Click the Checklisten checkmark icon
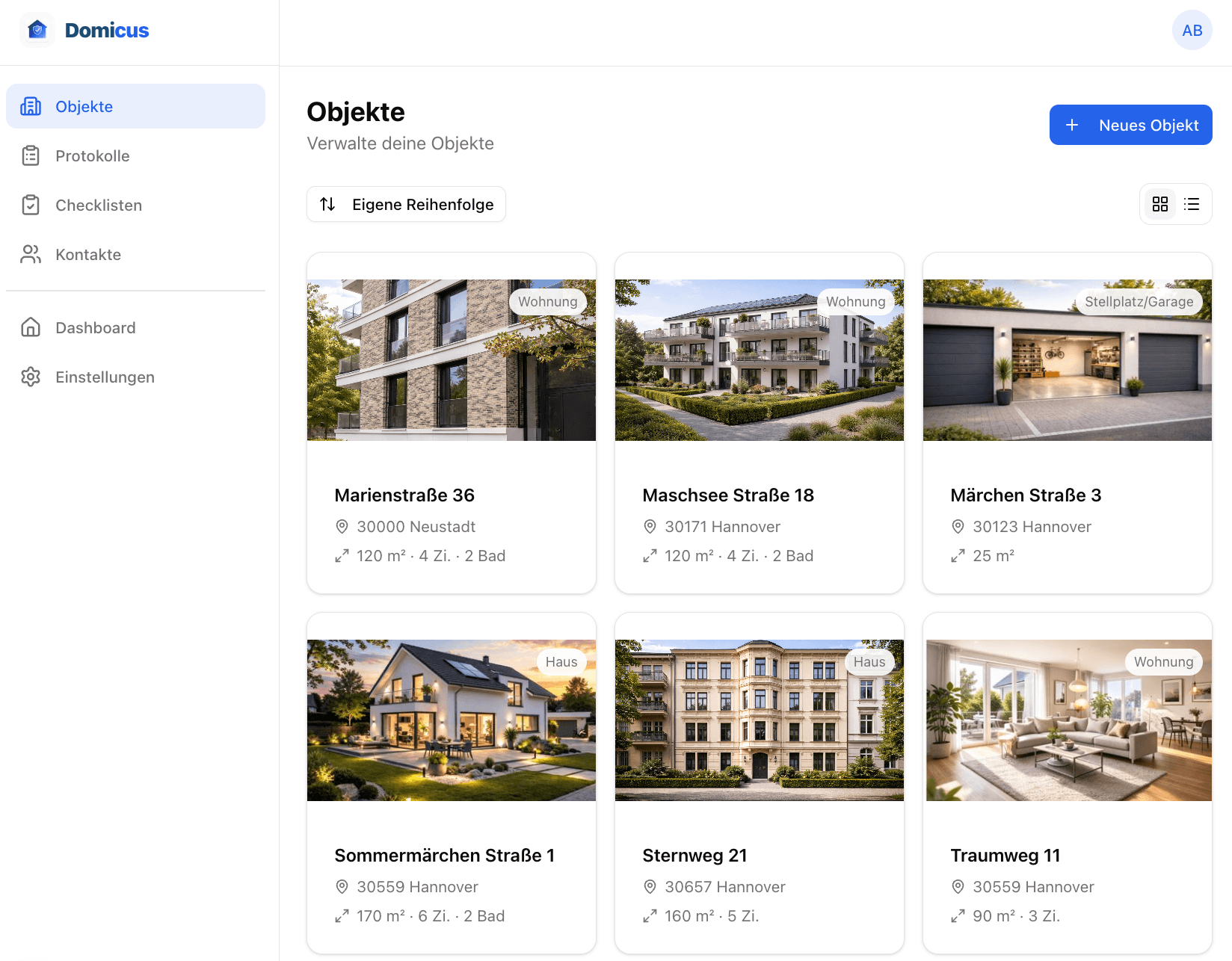Image resolution: width=1232 pixels, height=961 pixels. 31,205
